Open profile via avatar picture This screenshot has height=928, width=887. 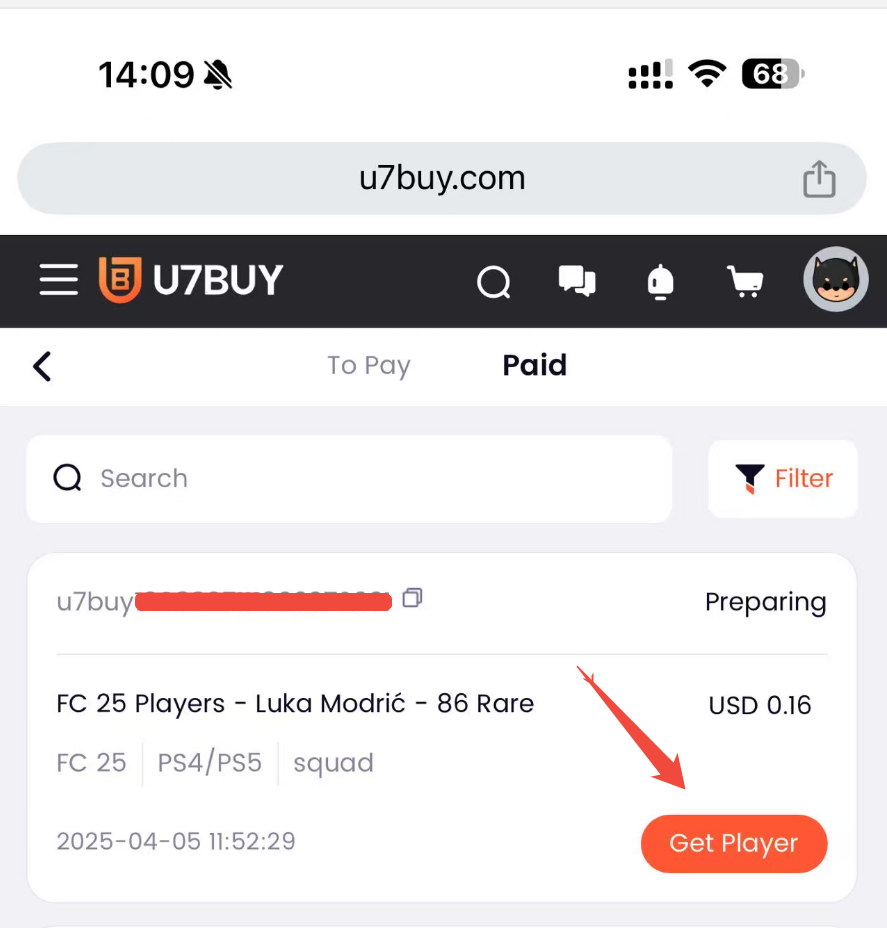(836, 279)
